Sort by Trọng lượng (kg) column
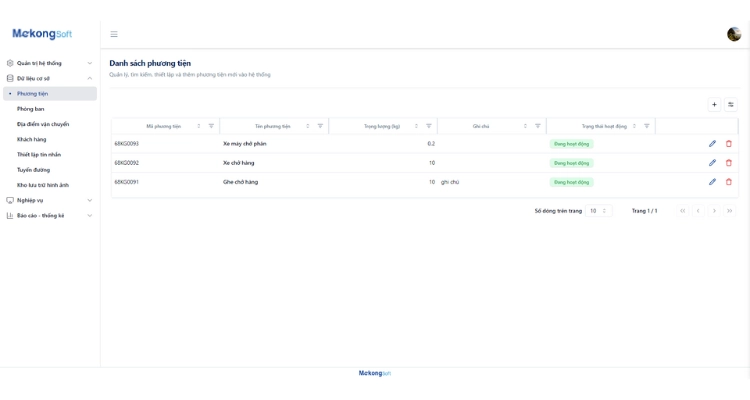 [416, 126]
